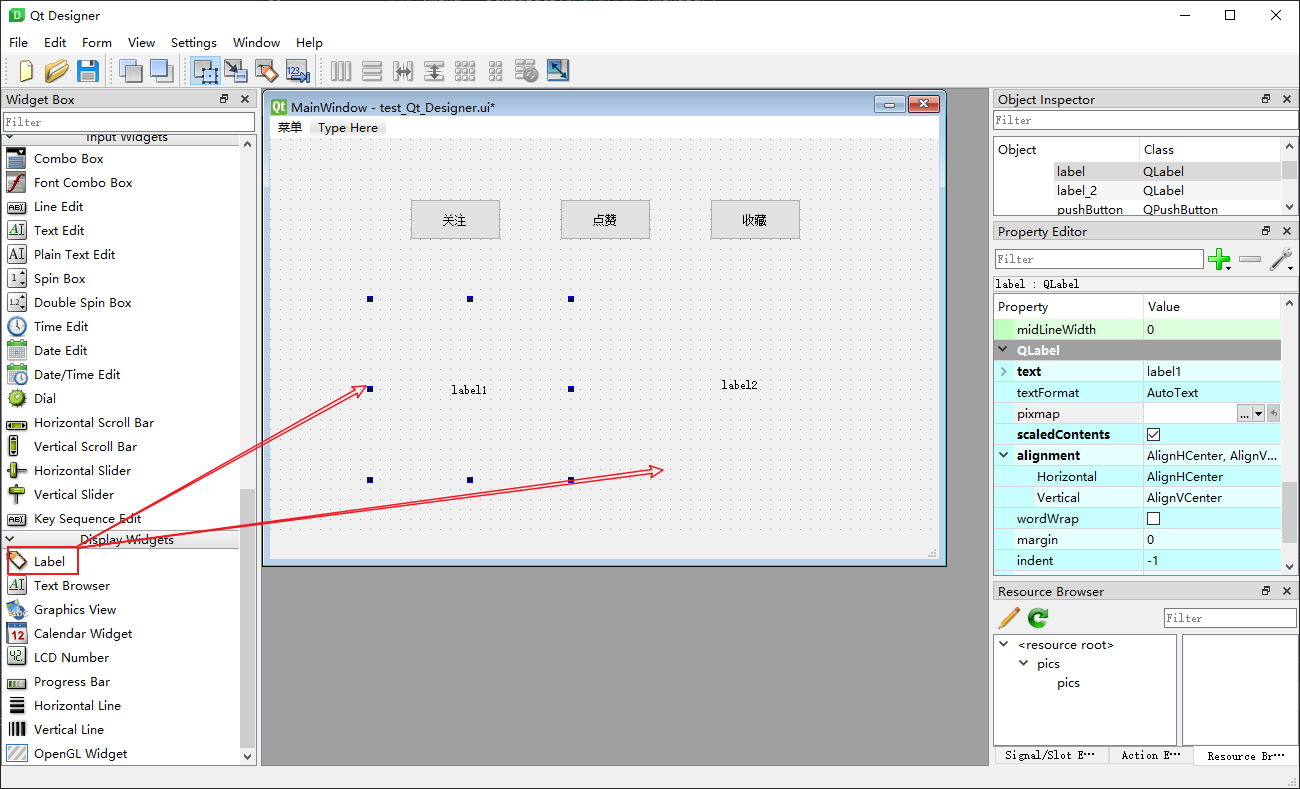Select the Edit Signals/Slots mode icon
This screenshot has width=1300, height=789.
(236, 71)
